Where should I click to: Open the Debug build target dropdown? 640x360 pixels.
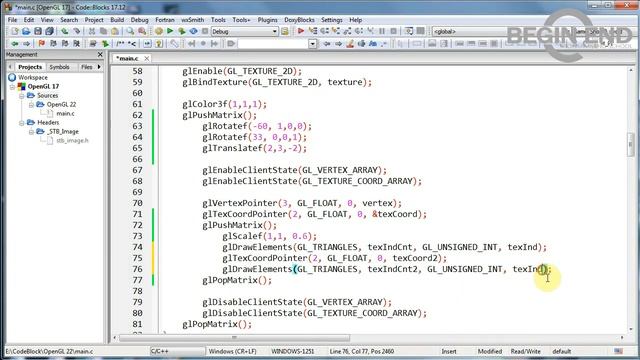[x=274, y=31]
